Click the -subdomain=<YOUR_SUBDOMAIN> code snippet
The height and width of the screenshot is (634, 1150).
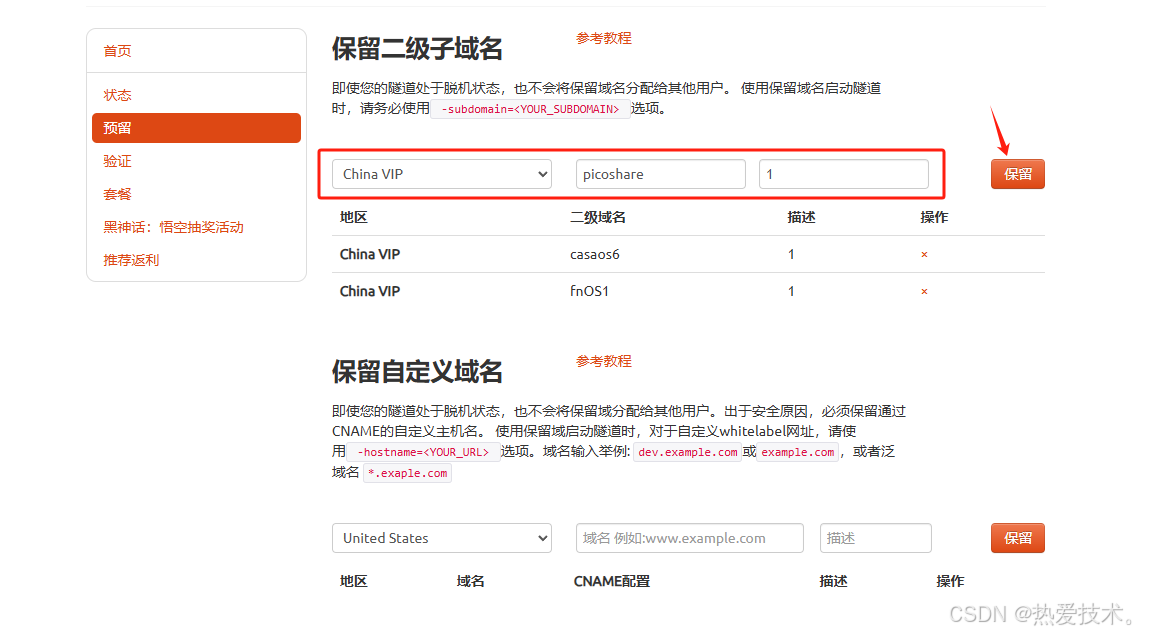click(x=530, y=109)
